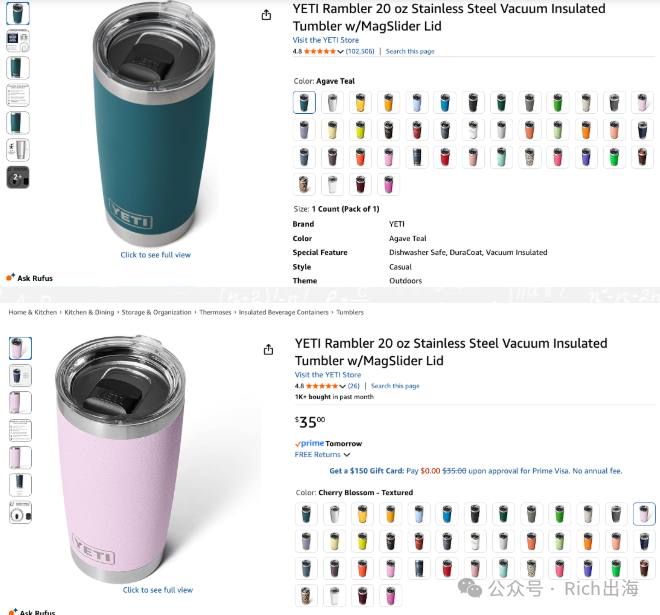Open the 102,506 ratings count link
This screenshot has width=660, height=615.
(x=360, y=51)
